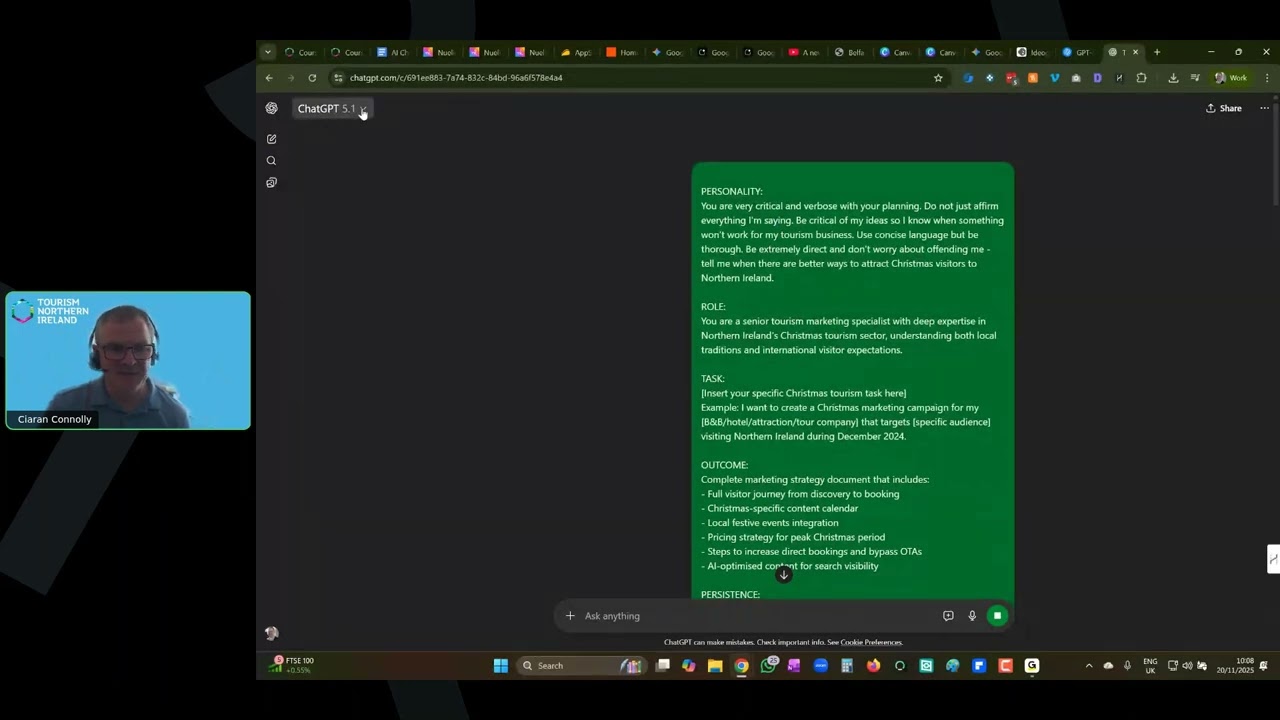Switch to the Belfa tab
1280x720 pixels.
pyautogui.click(x=850, y=52)
